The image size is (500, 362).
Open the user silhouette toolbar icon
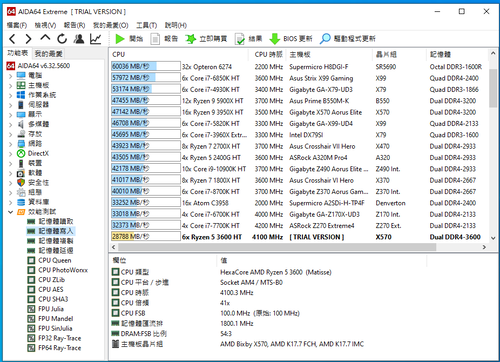[79, 39]
